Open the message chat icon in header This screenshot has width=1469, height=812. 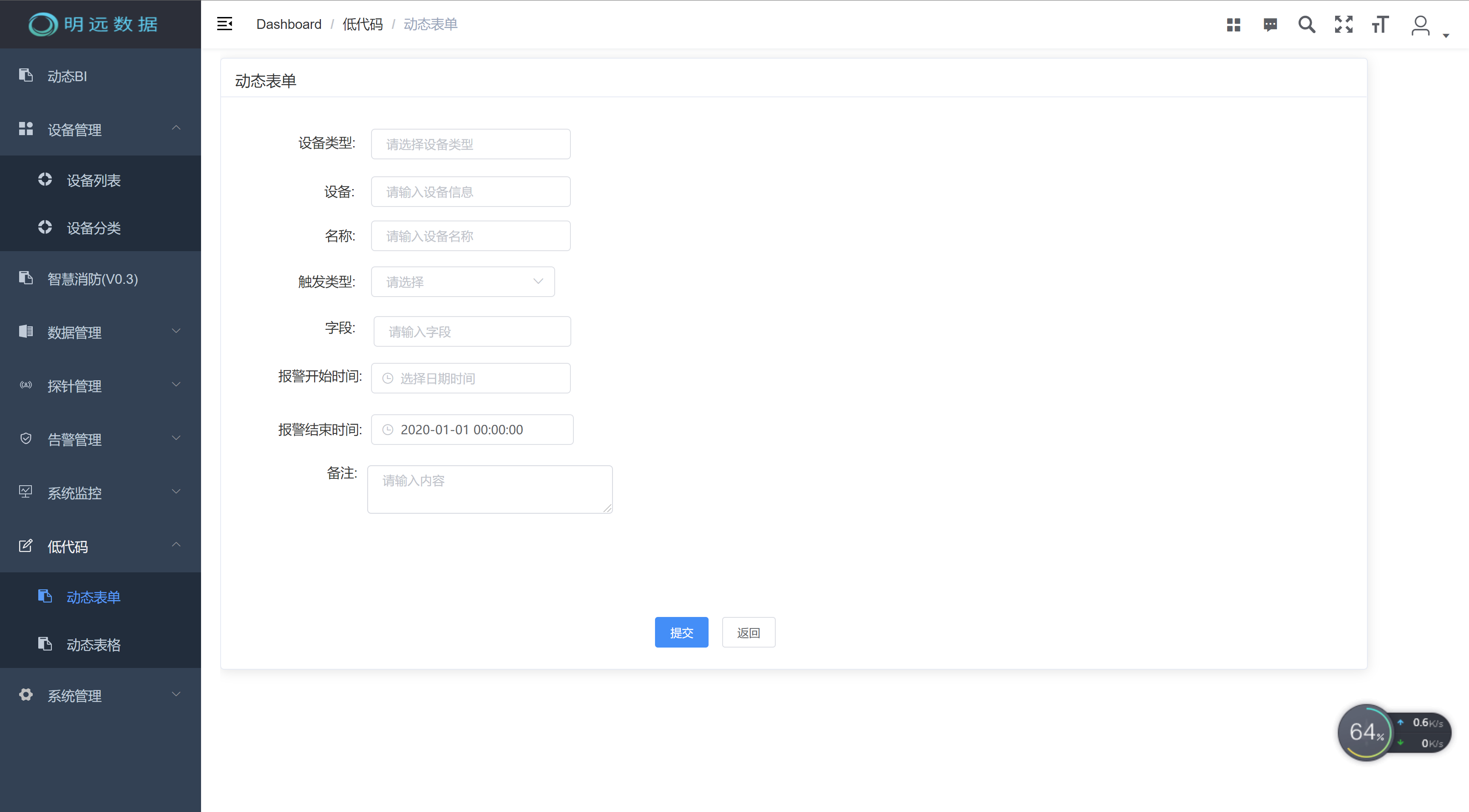click(1270, 25)
